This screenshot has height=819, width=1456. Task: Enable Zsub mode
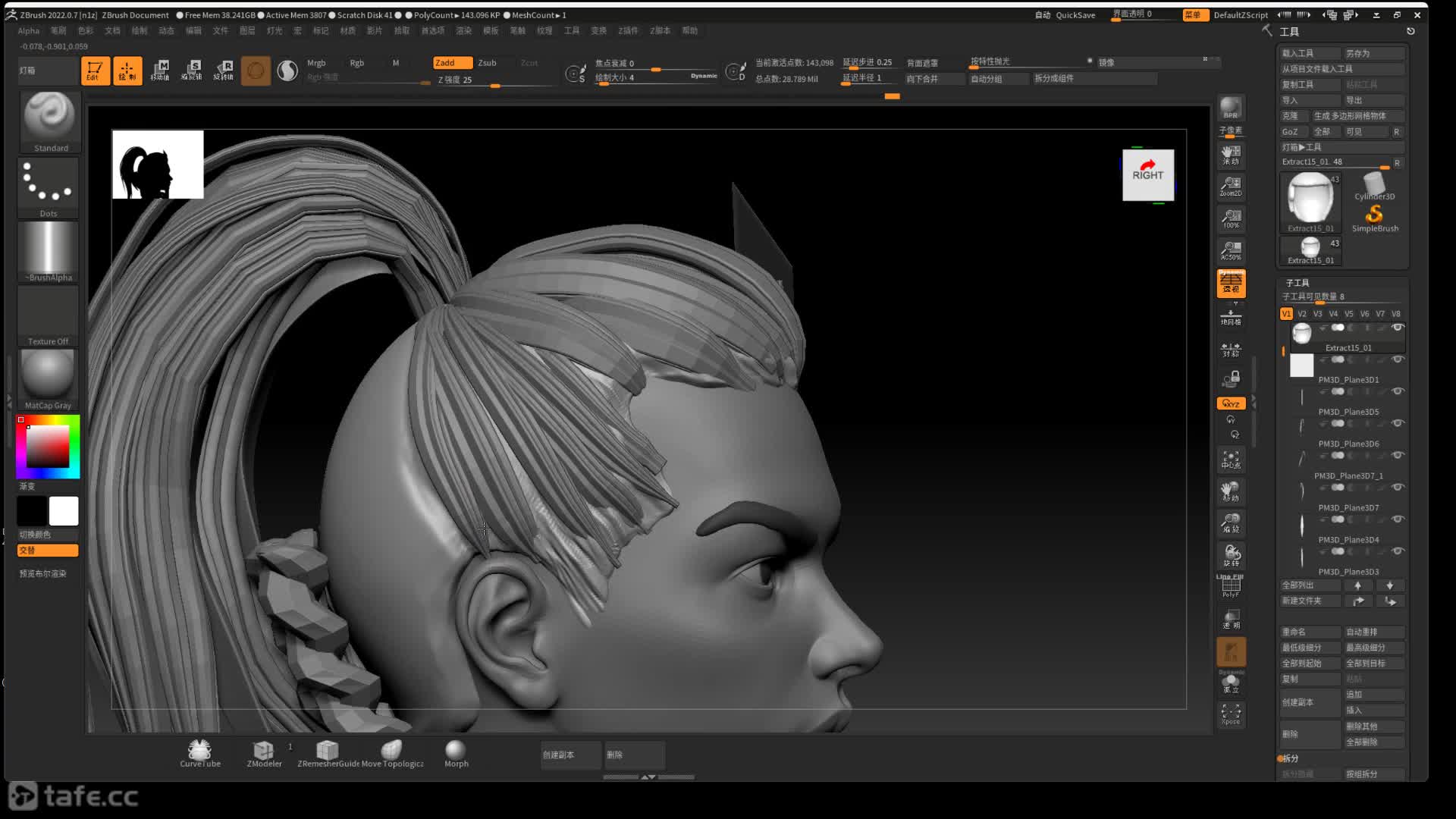point(487,63)
